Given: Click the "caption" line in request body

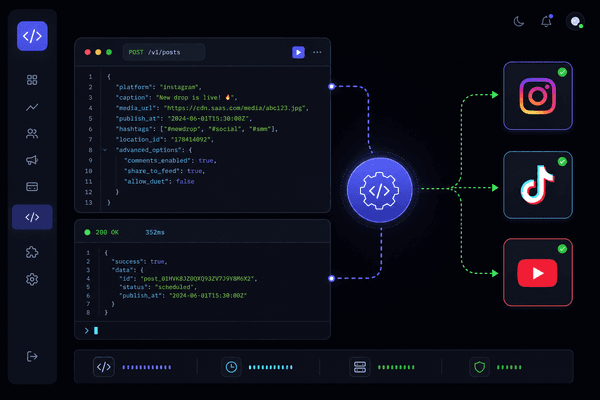Looking at the screenshot, I should 176,98.
